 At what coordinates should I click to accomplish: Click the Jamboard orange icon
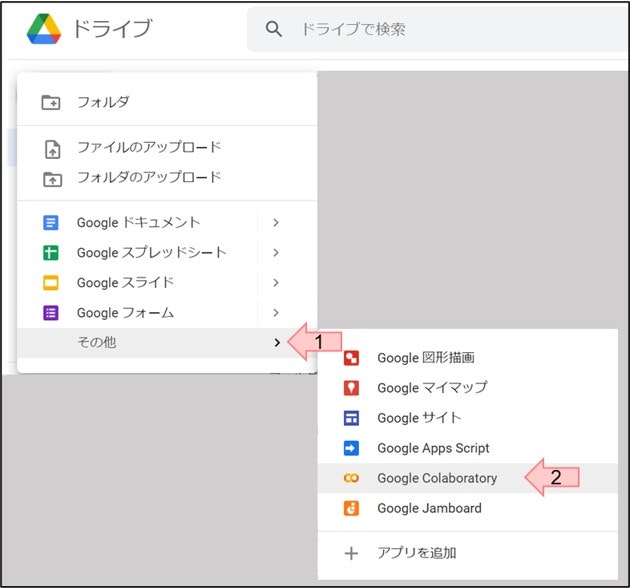352,508
